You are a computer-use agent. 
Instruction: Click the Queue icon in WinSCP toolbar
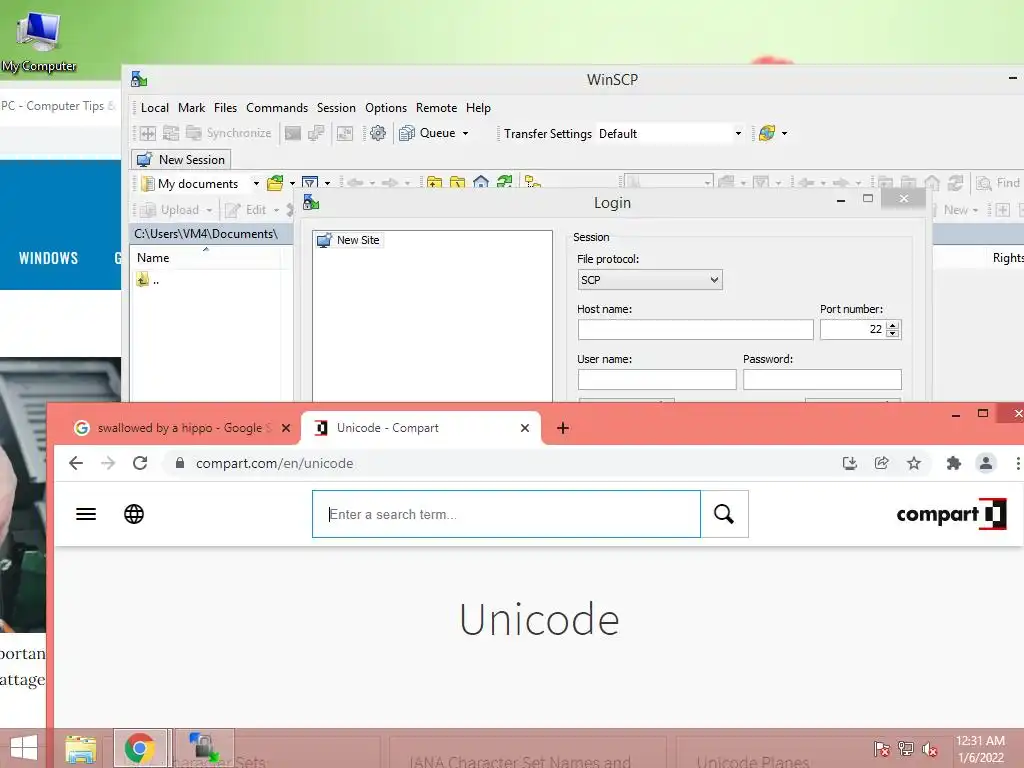pyautogui.click(x=407, y=133)
